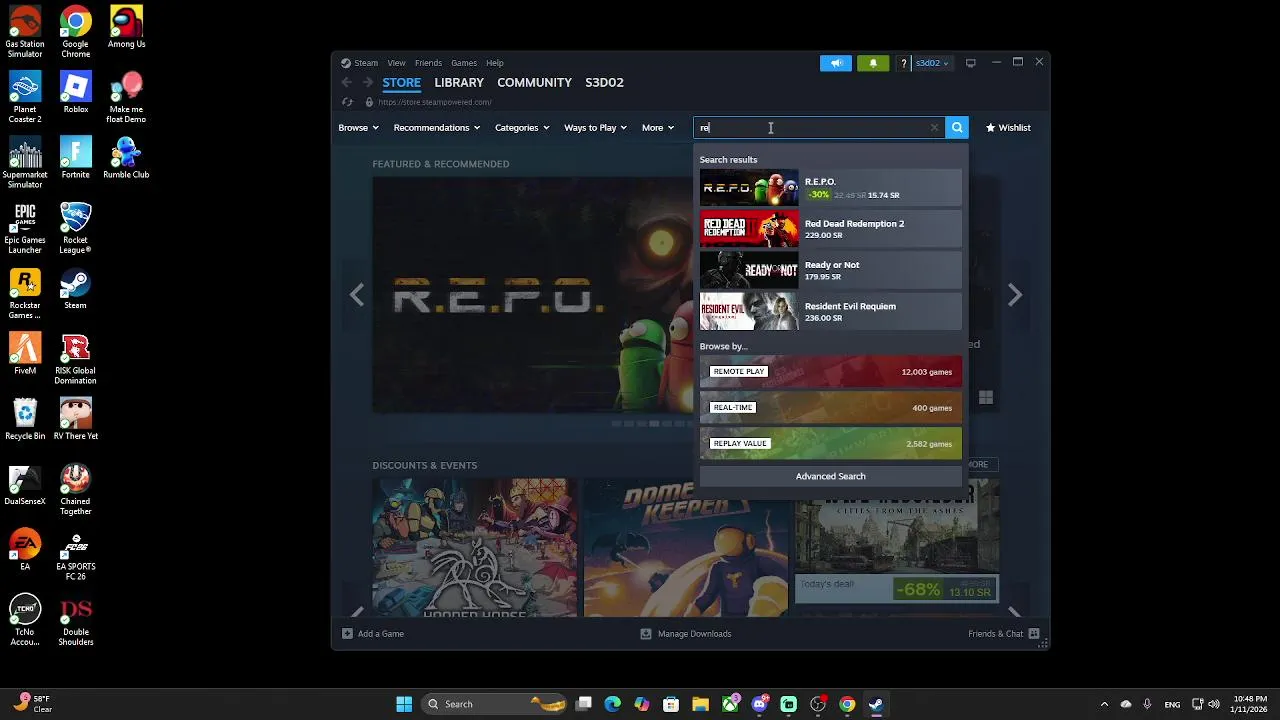This screenshot has width=1280, height=720.
Task: Open the green notifications bell
Action: (x=873, y=63)
